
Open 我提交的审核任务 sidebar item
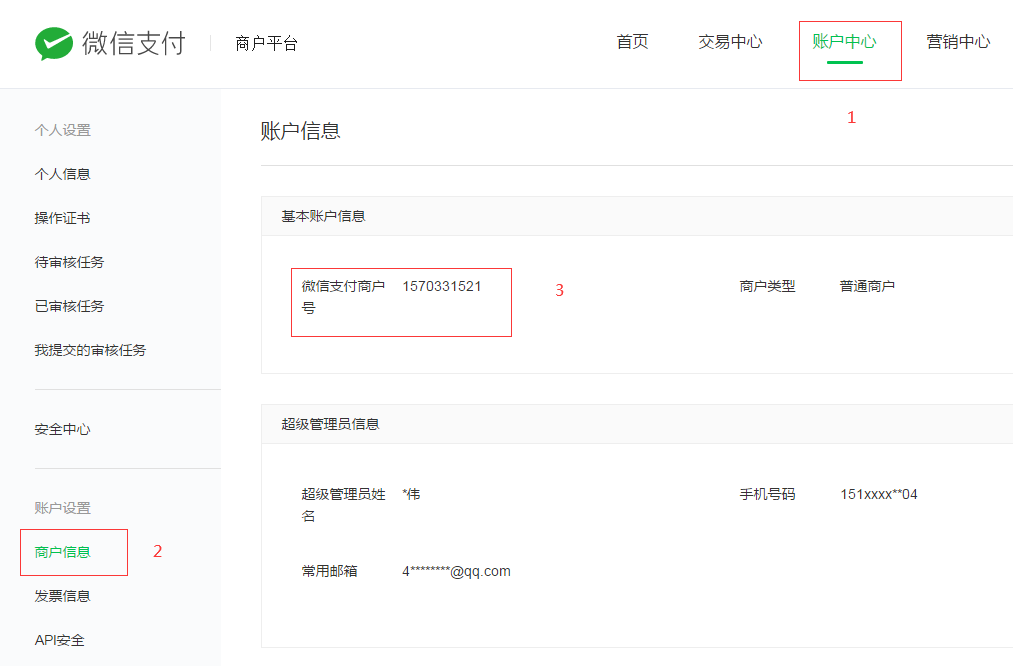point(90,349)
